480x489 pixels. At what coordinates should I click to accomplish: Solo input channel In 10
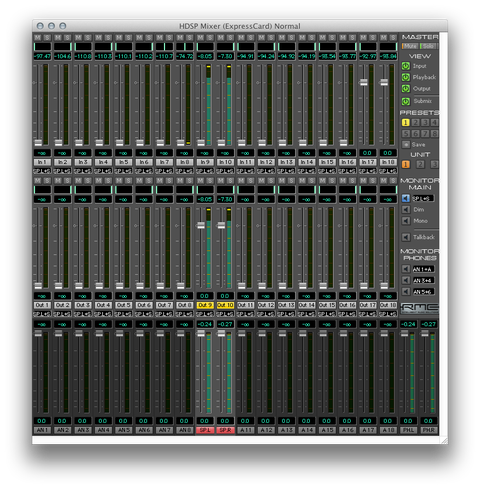pos(230,37)
